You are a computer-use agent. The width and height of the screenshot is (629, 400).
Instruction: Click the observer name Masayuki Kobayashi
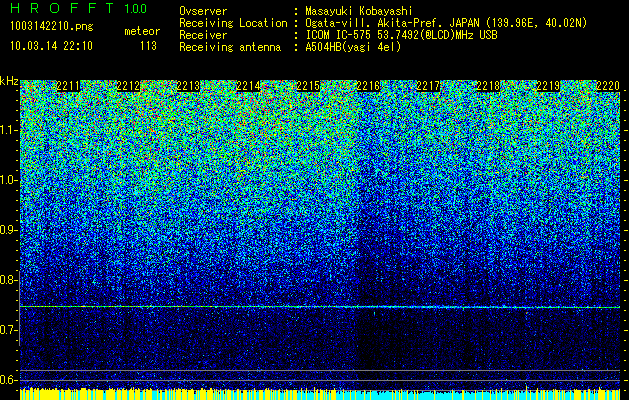point(359,11)
